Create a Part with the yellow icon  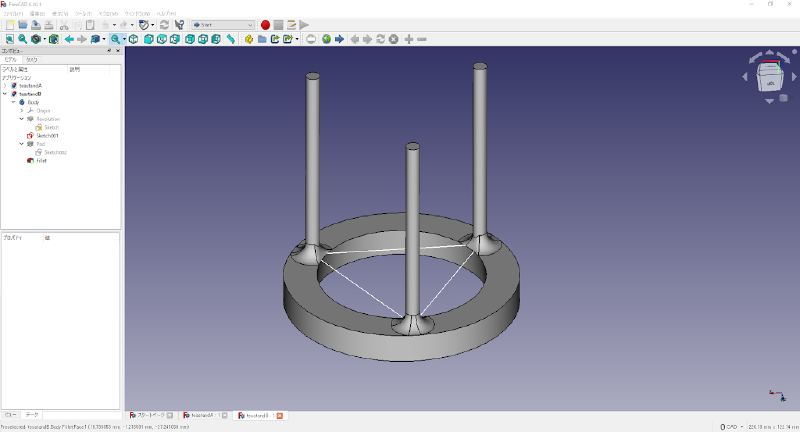click(x=249, y=39)
